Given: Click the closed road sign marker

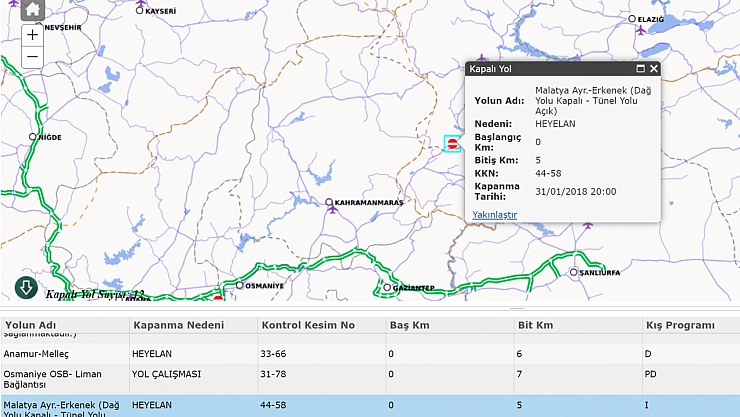Looking at the screenshot, I should pyautogui.click(x=453, y=144).
